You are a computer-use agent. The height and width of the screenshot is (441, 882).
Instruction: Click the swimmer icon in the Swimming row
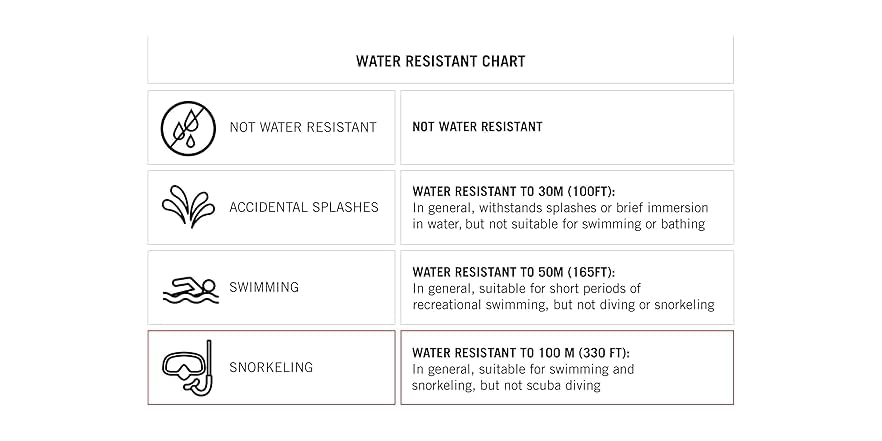[x=189, y=288]
